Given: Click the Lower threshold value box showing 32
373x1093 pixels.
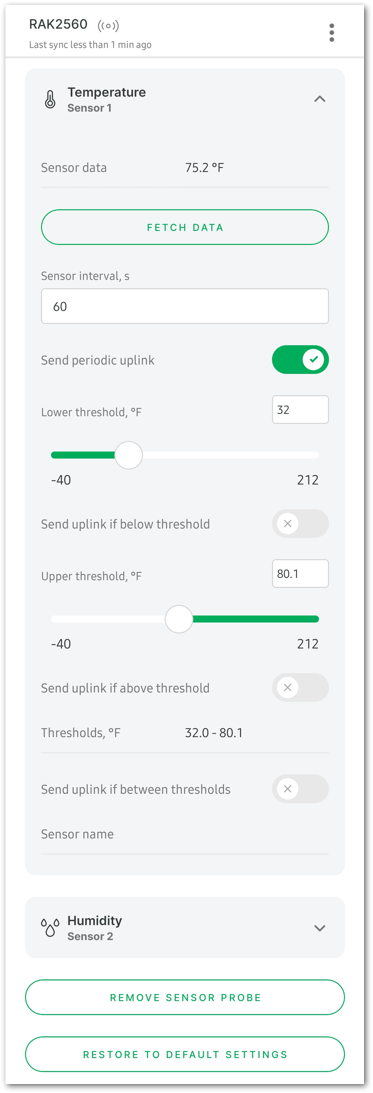Looking at the screenshot, I should [x=300, y=410].
